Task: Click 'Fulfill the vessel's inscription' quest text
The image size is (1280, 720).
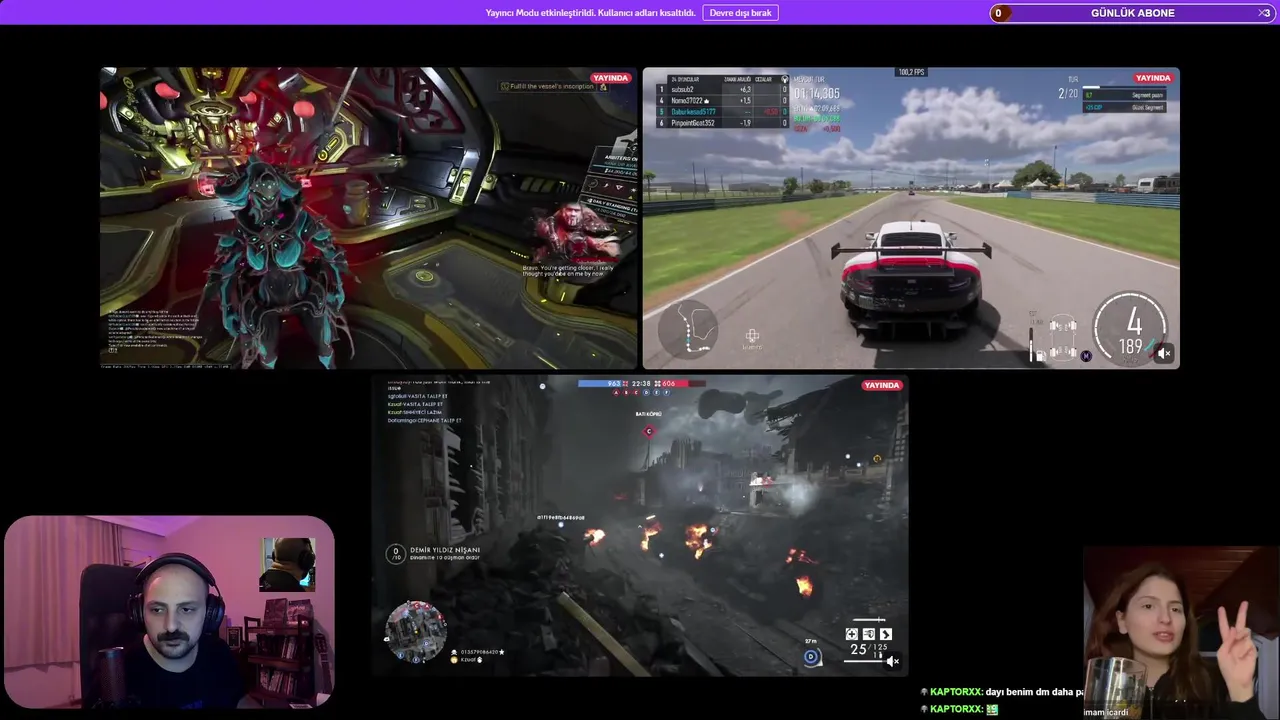Action: (554, 86)
